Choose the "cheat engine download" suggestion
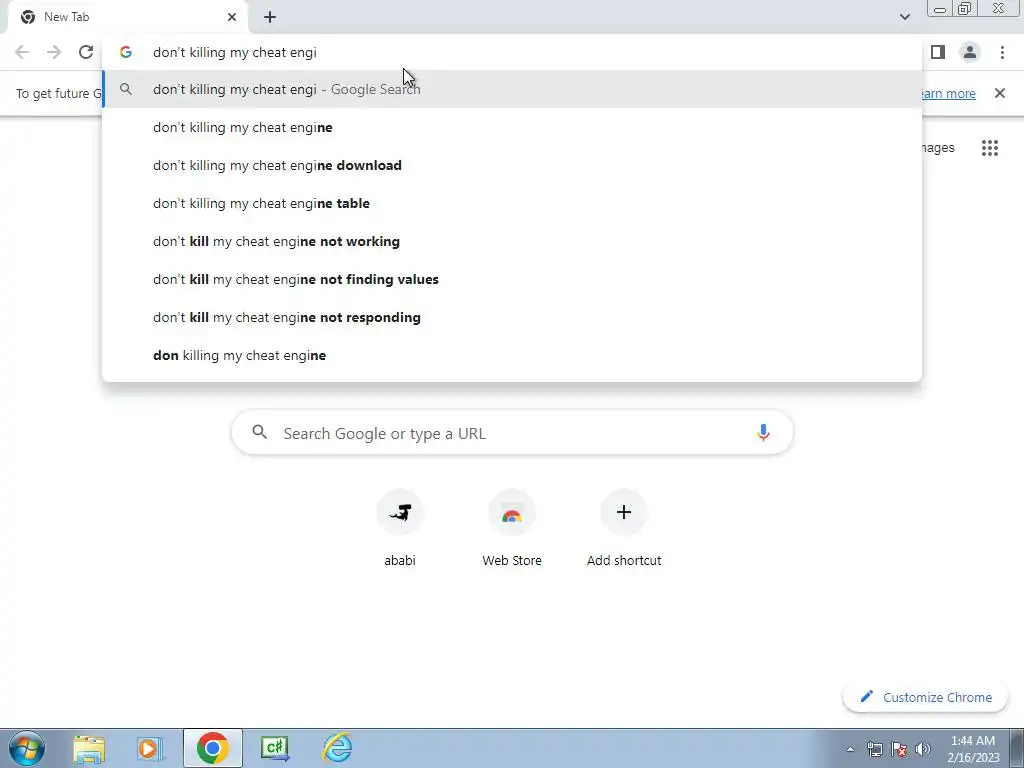The image size is (1024, 768). coord(512,165)
